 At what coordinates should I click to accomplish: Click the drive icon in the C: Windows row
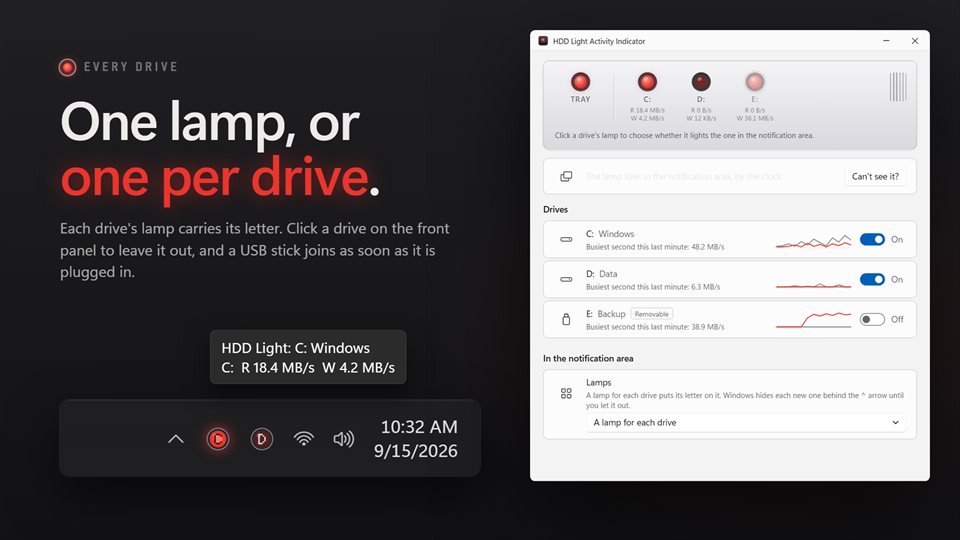tap(566, 239)
